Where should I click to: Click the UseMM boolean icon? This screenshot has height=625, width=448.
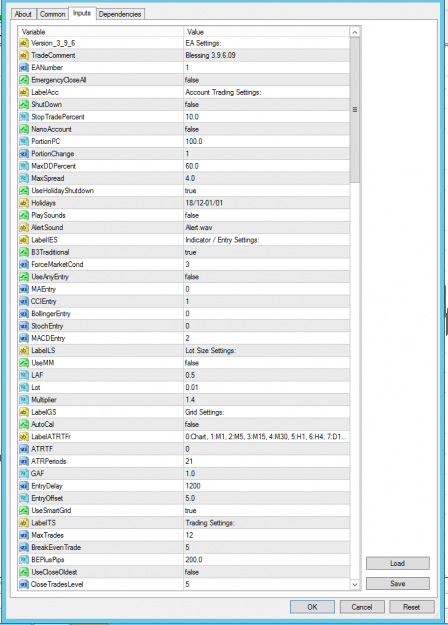pos(24,363)
